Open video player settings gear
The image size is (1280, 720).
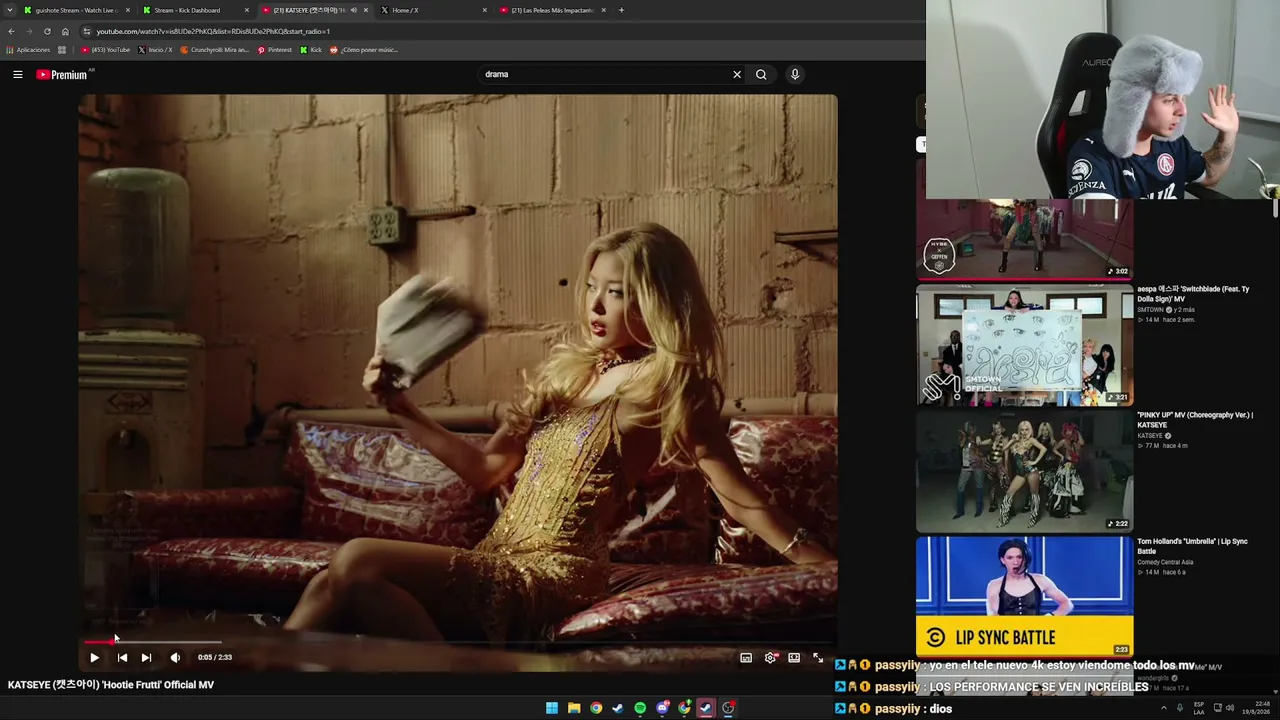tap(770, 658)
